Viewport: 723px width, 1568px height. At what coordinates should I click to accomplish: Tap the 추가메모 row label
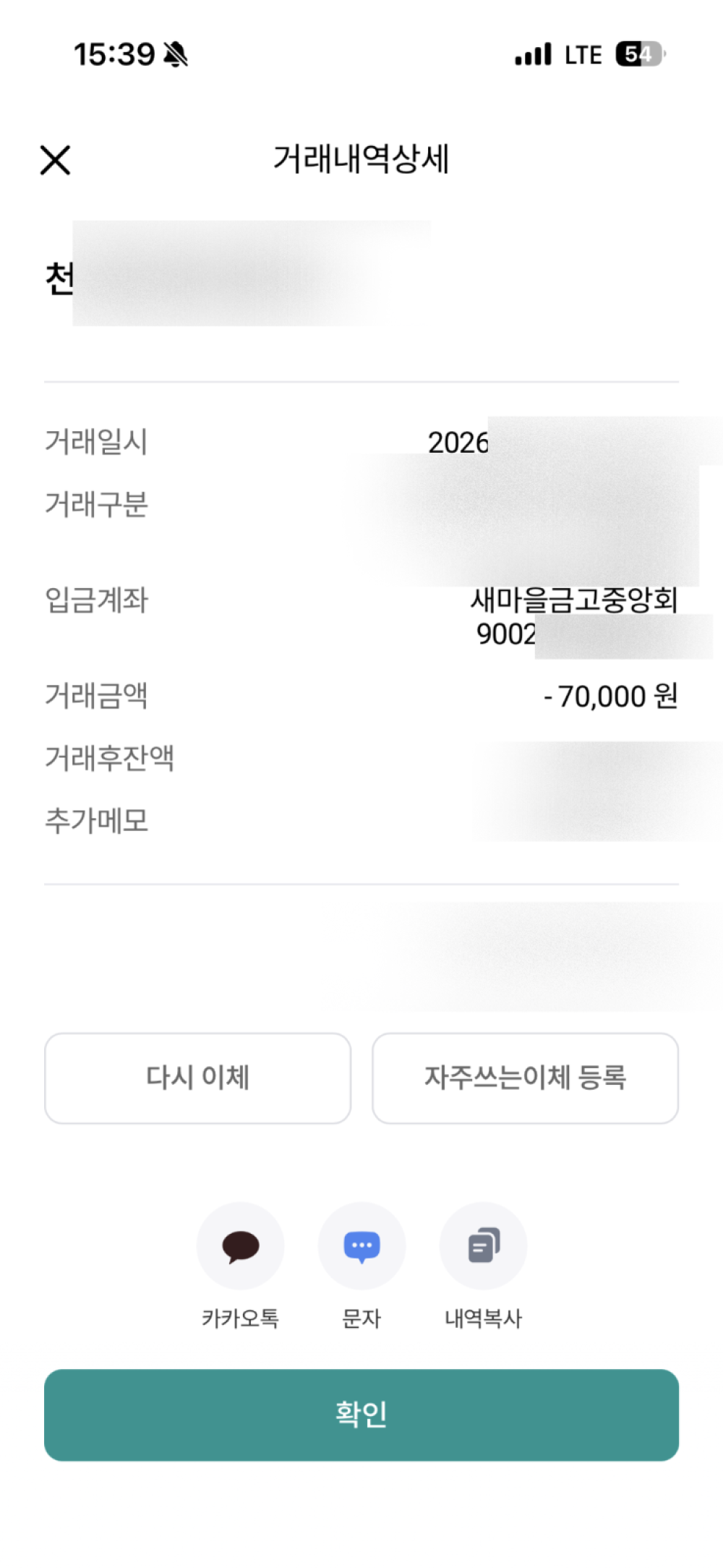point(97,821)
